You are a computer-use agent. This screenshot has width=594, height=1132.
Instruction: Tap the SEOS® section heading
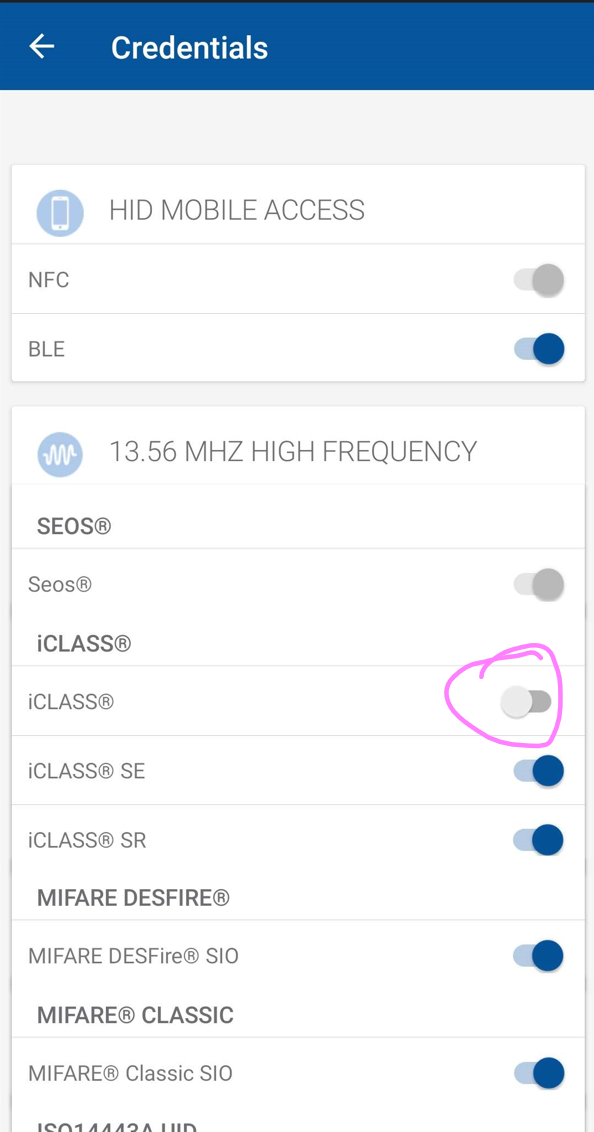pos(74,526)
